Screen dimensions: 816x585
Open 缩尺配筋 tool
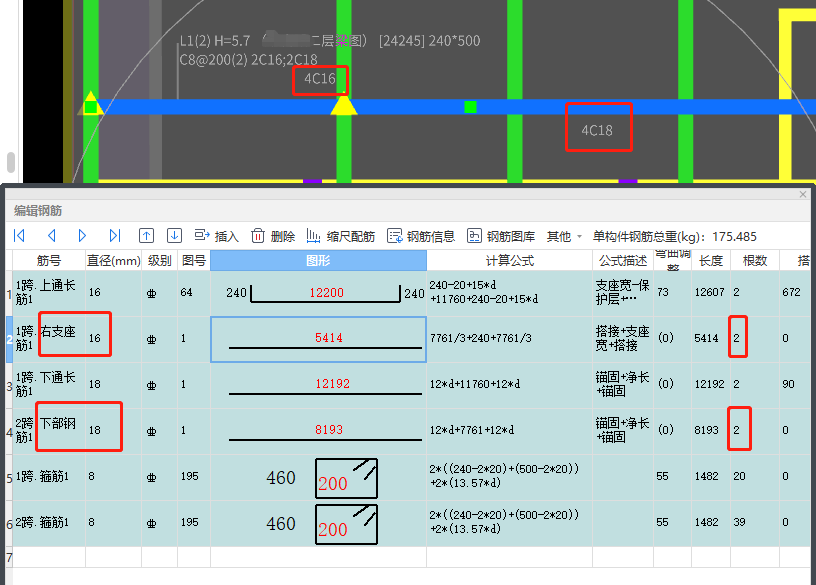click(341, 236)
